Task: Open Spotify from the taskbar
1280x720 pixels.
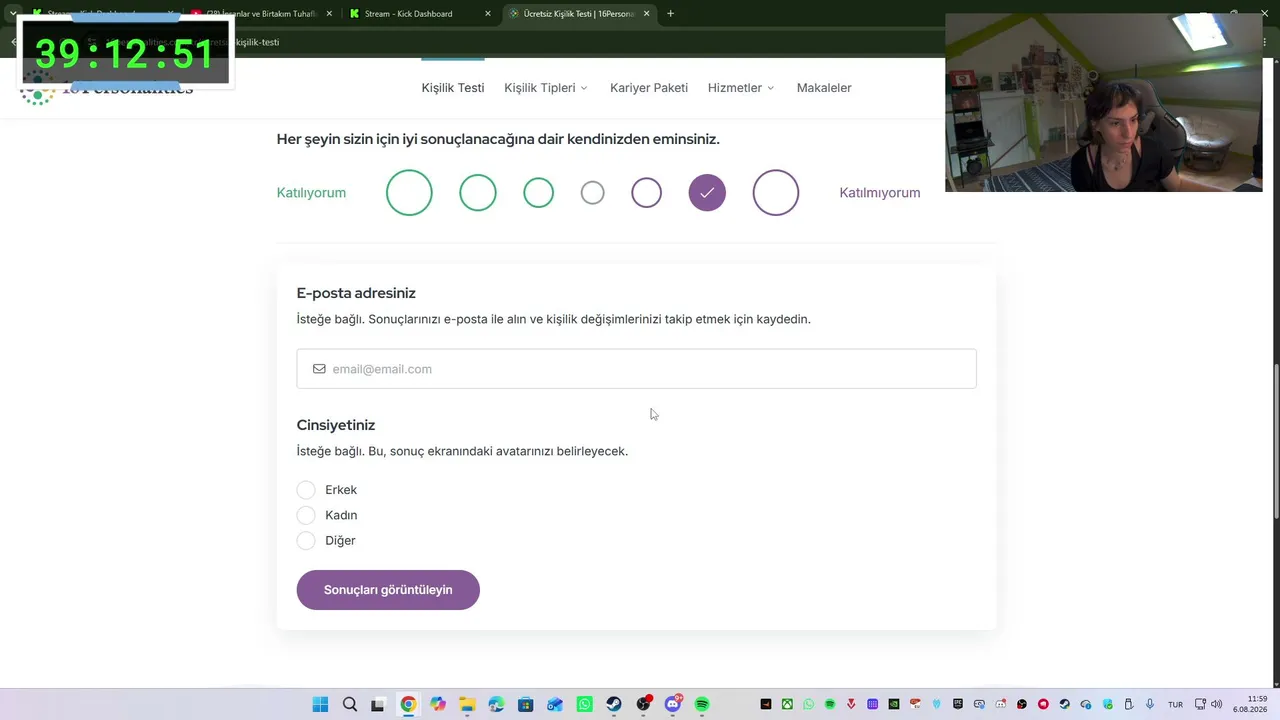Action: coord(702,704)
